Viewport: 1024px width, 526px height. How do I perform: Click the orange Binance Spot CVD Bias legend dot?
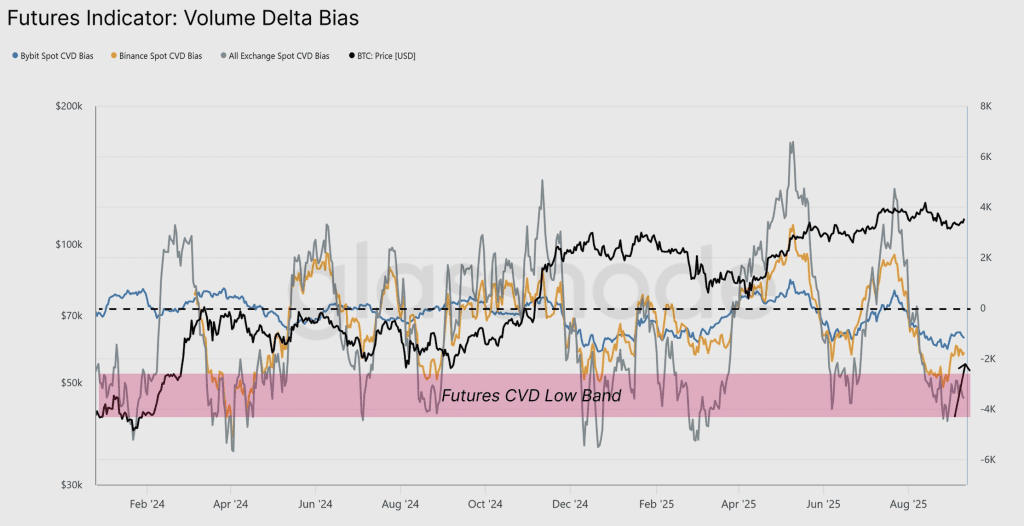114,56
